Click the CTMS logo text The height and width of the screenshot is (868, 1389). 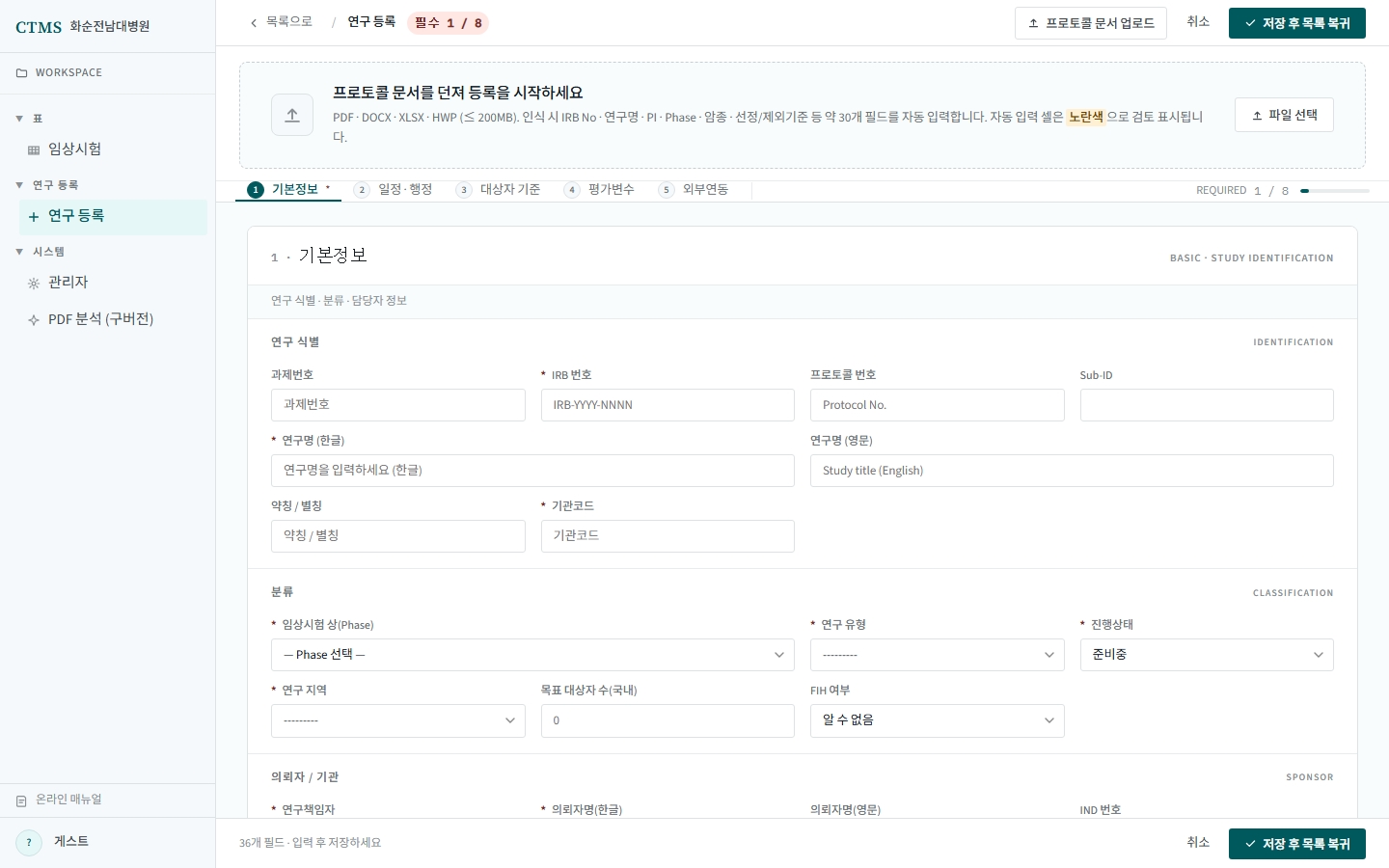(39, 27)
